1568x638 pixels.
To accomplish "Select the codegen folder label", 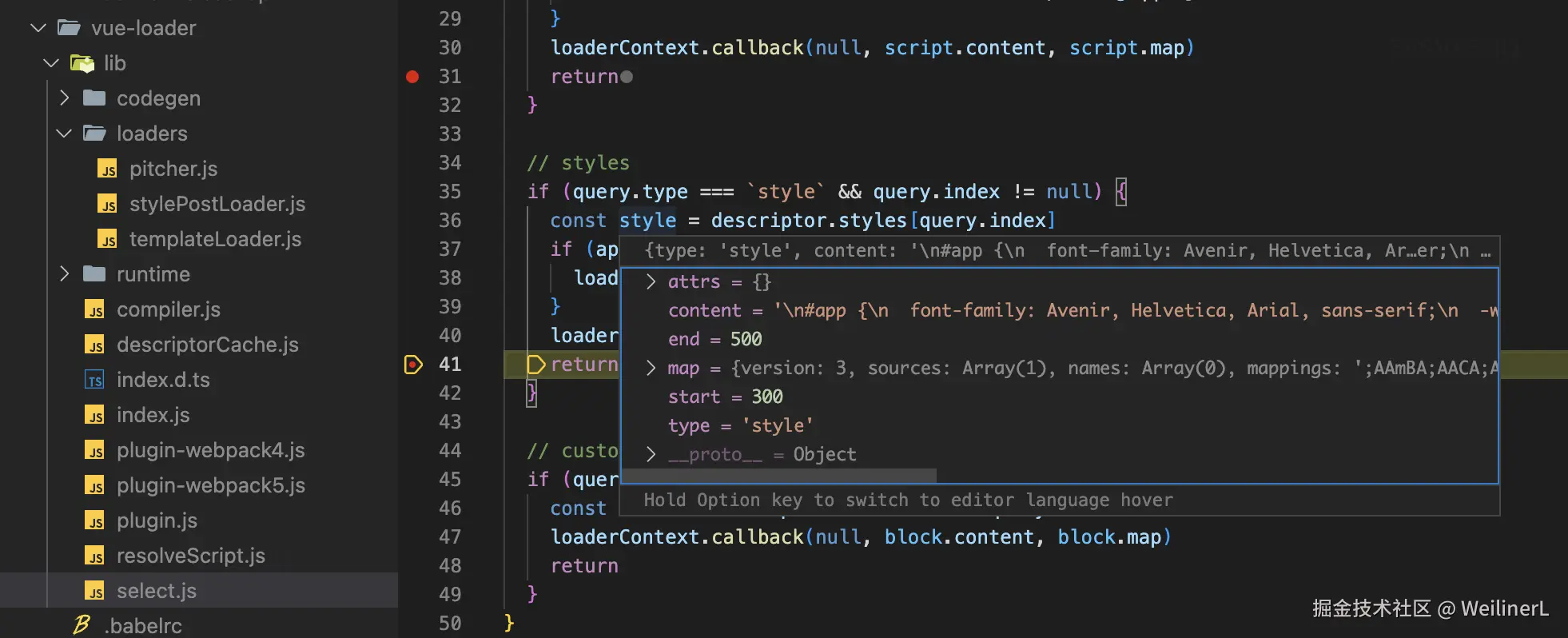I will 158,98.
